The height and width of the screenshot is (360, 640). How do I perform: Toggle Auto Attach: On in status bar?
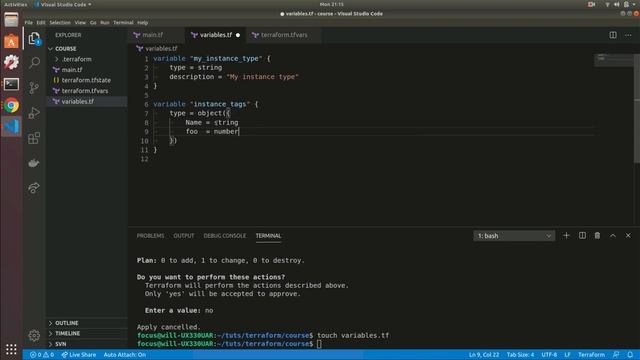click(124, 355)
